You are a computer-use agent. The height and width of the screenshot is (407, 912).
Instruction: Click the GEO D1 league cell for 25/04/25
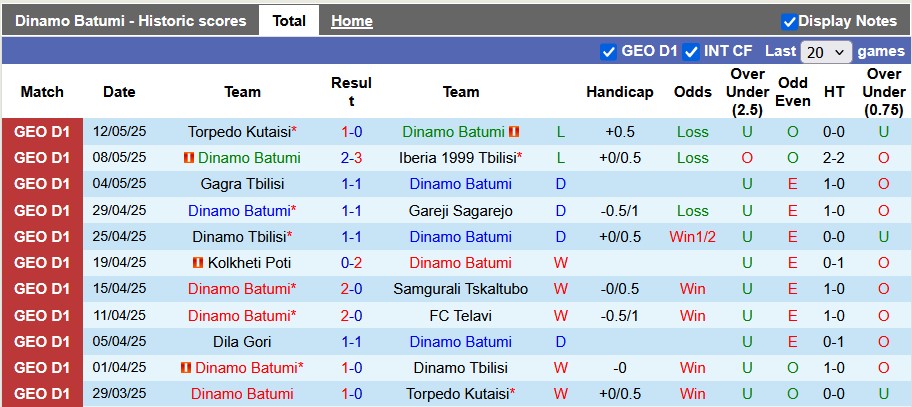click(x=42, y=237)
